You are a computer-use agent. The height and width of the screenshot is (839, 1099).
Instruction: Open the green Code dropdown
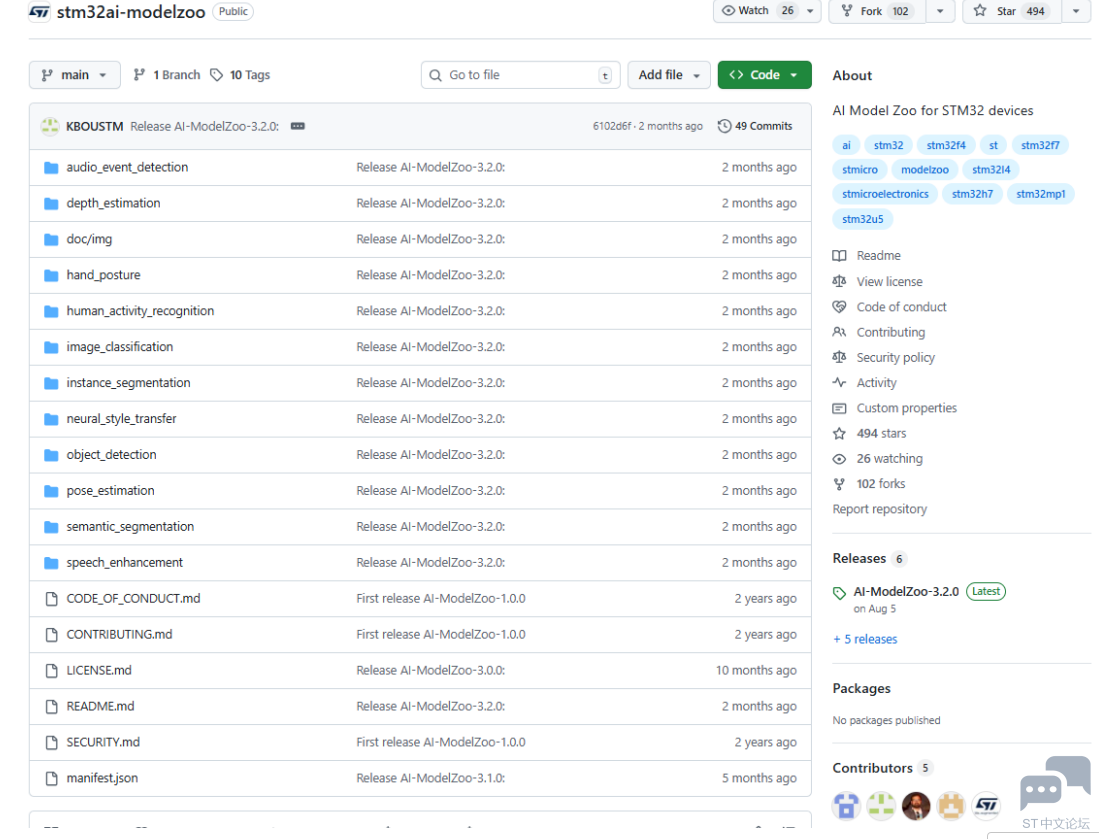tap(764, 75)
